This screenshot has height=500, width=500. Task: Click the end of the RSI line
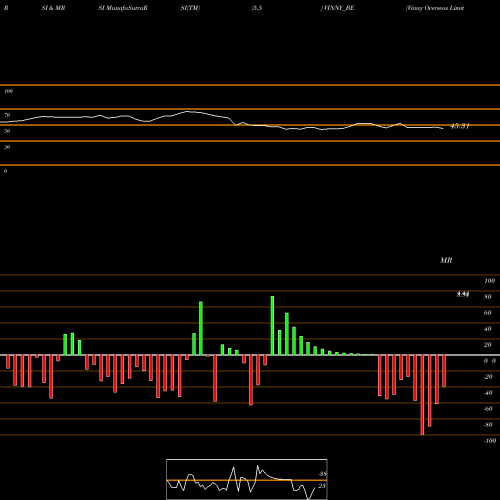(443, 129)
